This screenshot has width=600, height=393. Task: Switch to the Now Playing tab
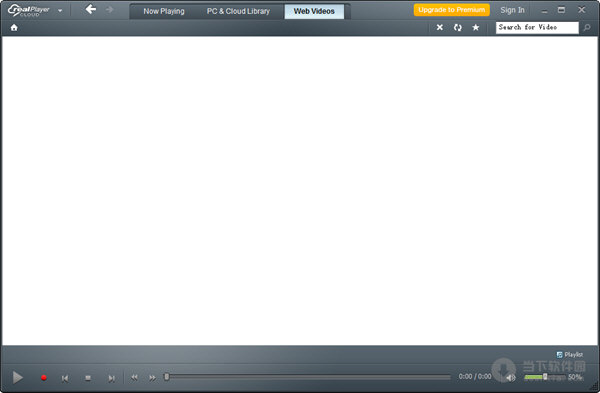point(164,11)
